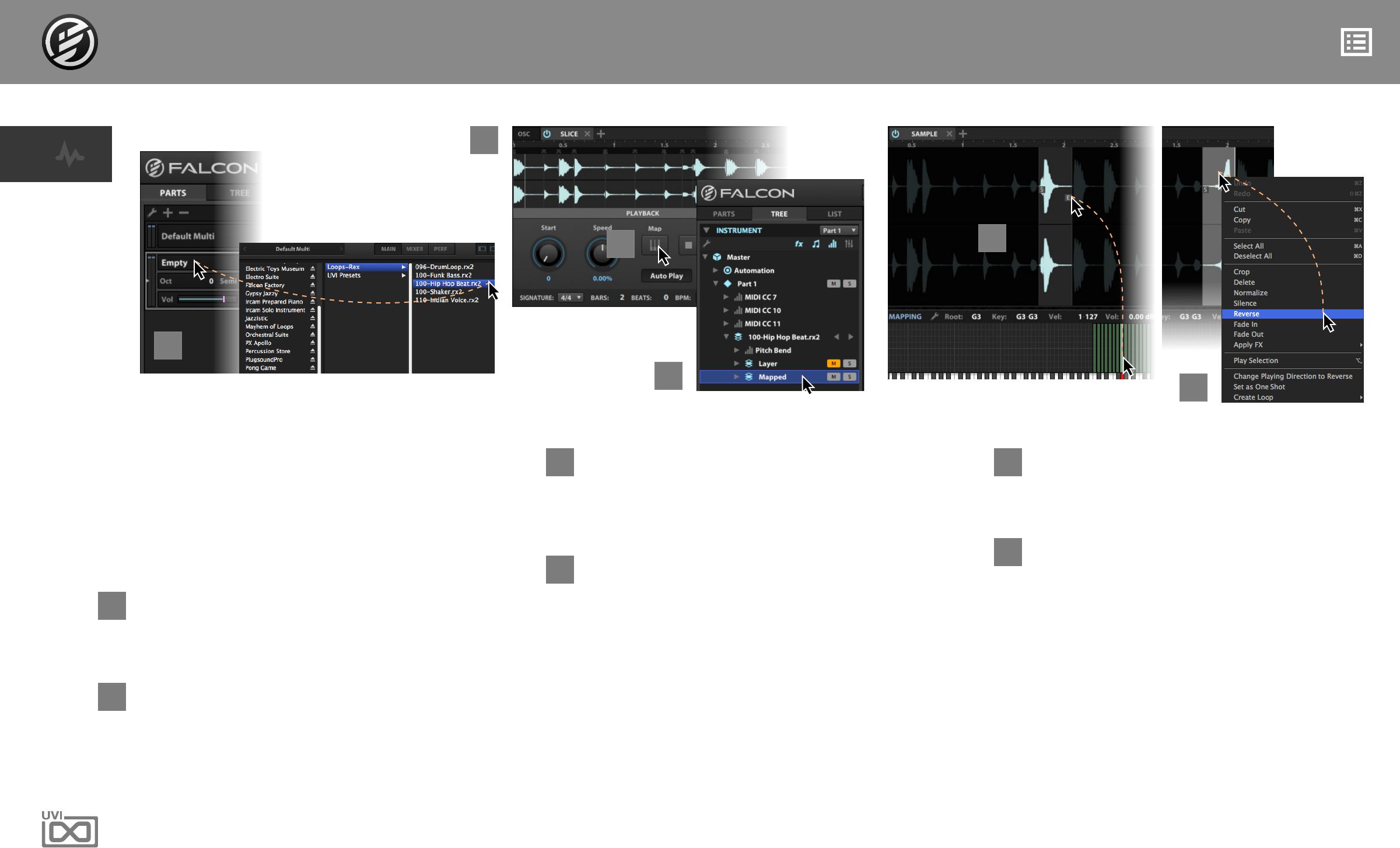Image resolution: width=1400 pixels, height=848 pixels.
Task: Click the Auto Play button
Action: [x=666, y=276]
